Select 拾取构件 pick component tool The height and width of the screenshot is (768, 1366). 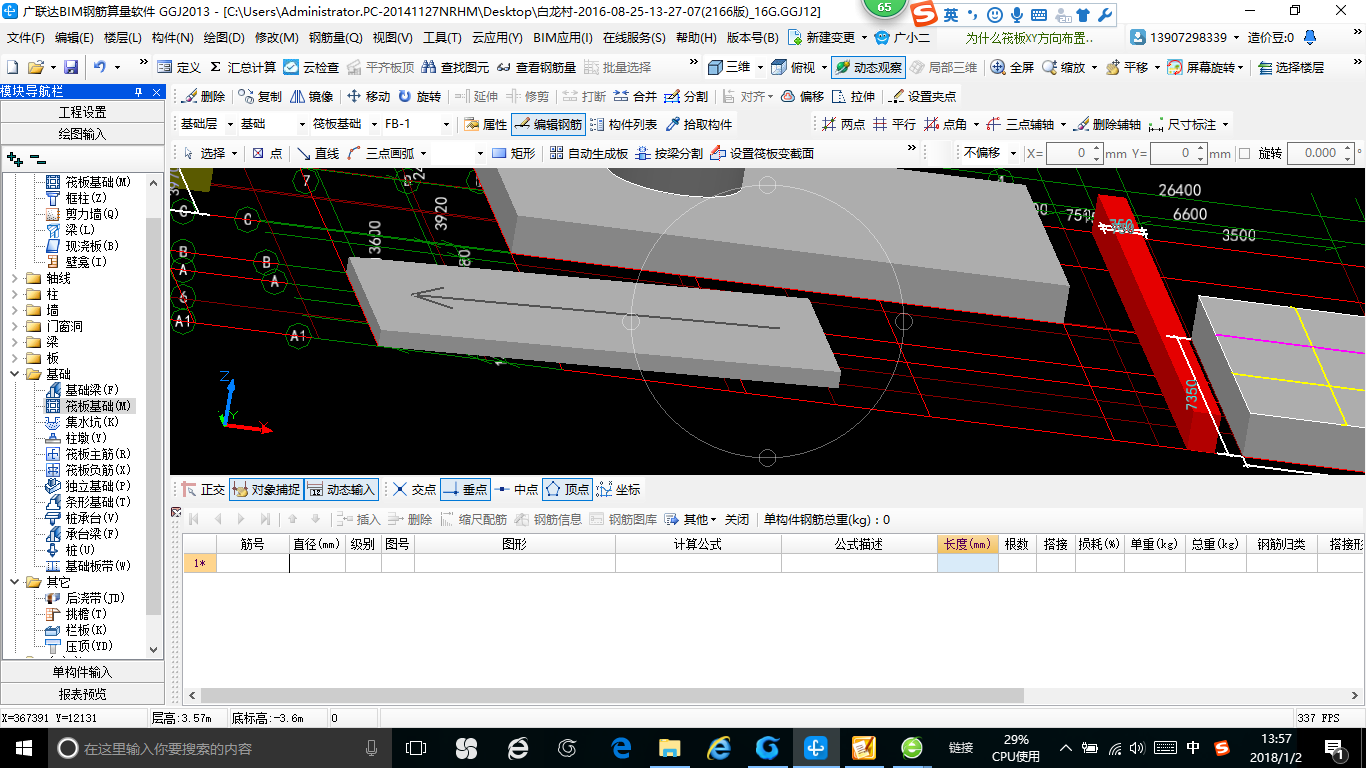[x=698, y=124]
